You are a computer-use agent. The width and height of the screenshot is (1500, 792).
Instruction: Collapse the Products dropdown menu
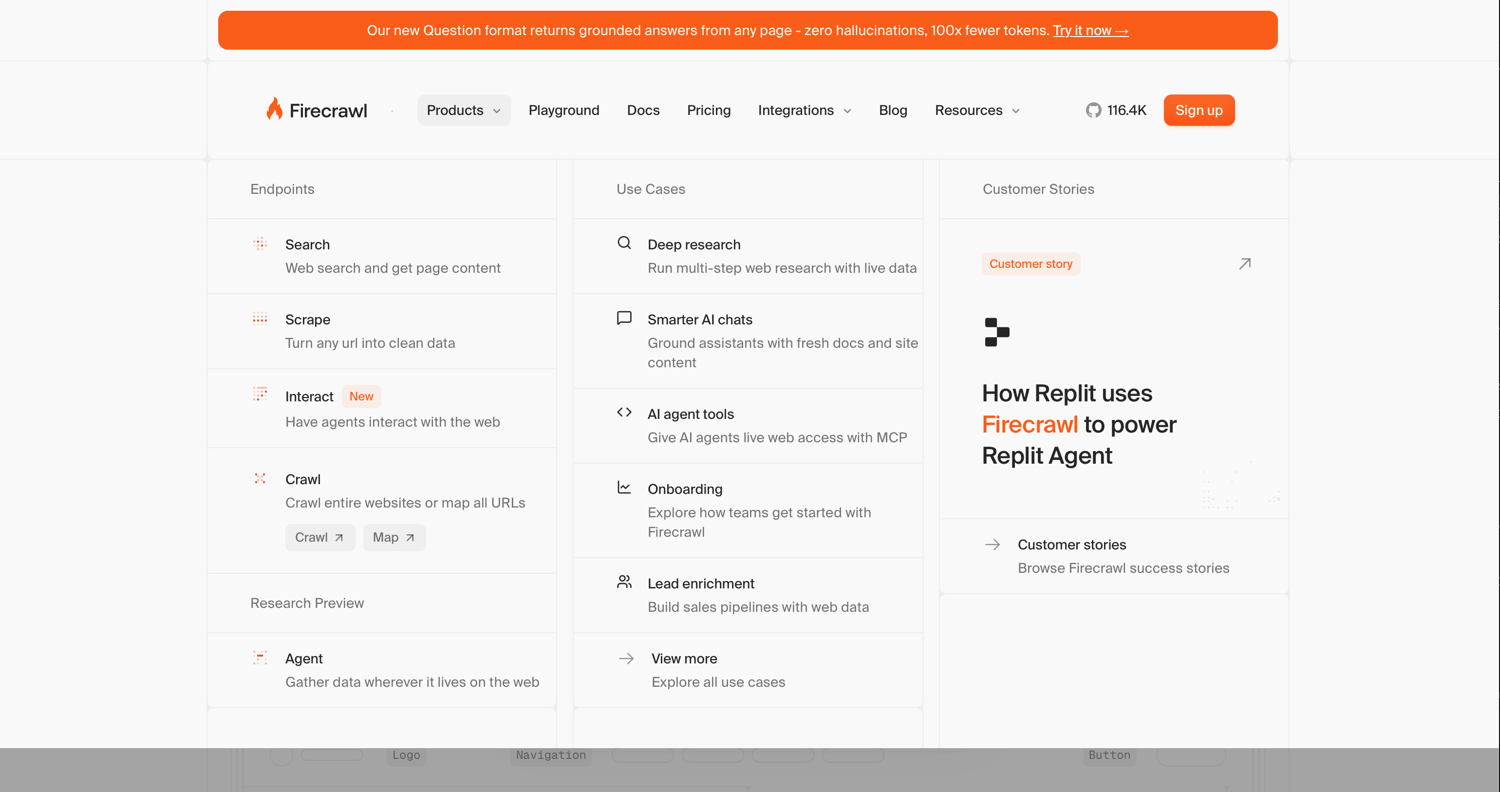pos(464,110)
